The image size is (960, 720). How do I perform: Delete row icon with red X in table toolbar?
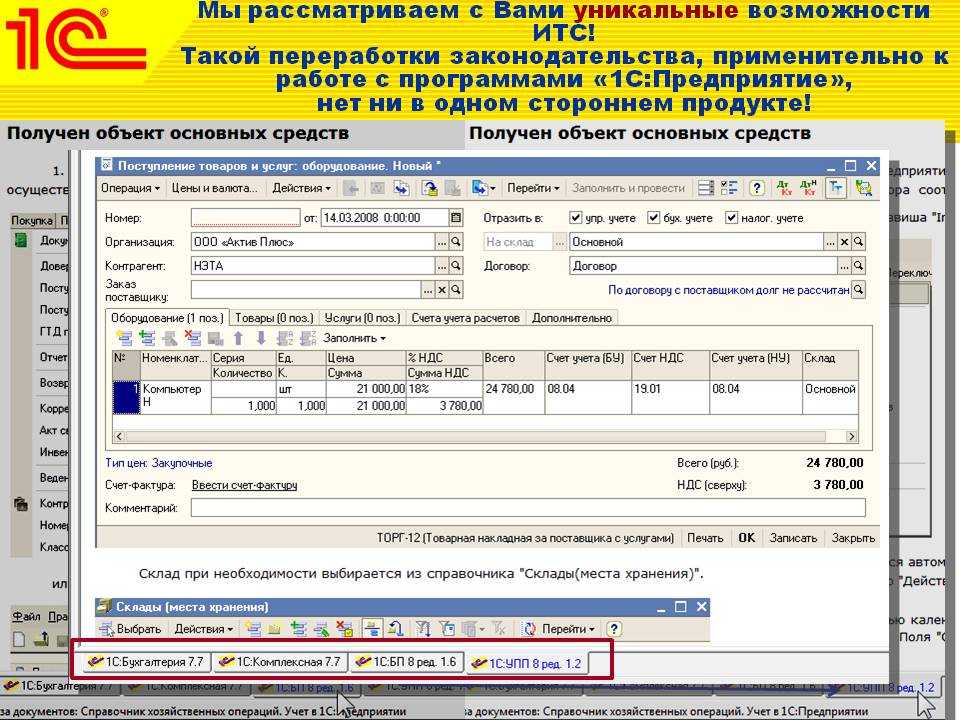pos(193,338)
